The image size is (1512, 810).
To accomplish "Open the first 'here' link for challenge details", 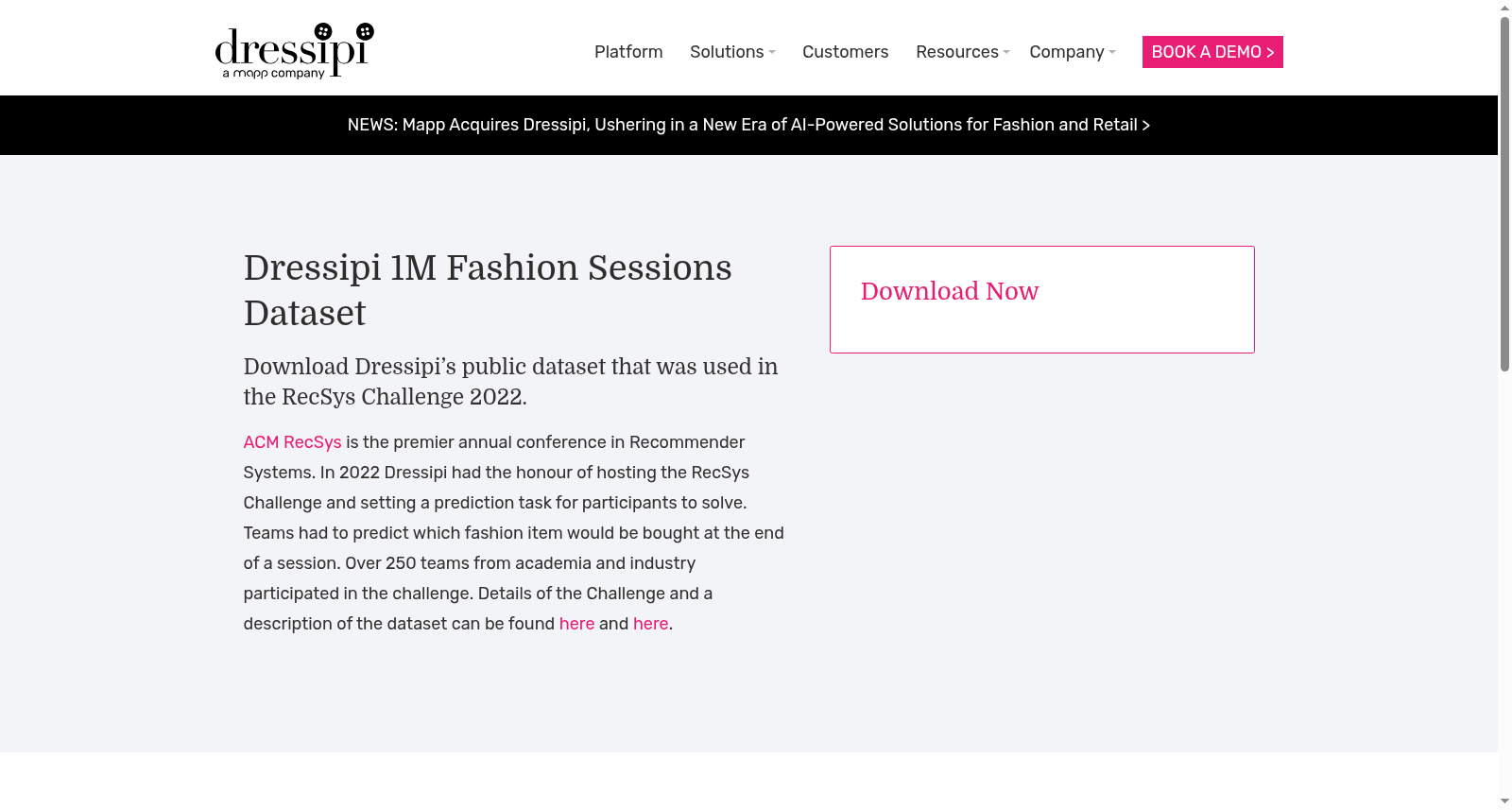I will [576, 624].
